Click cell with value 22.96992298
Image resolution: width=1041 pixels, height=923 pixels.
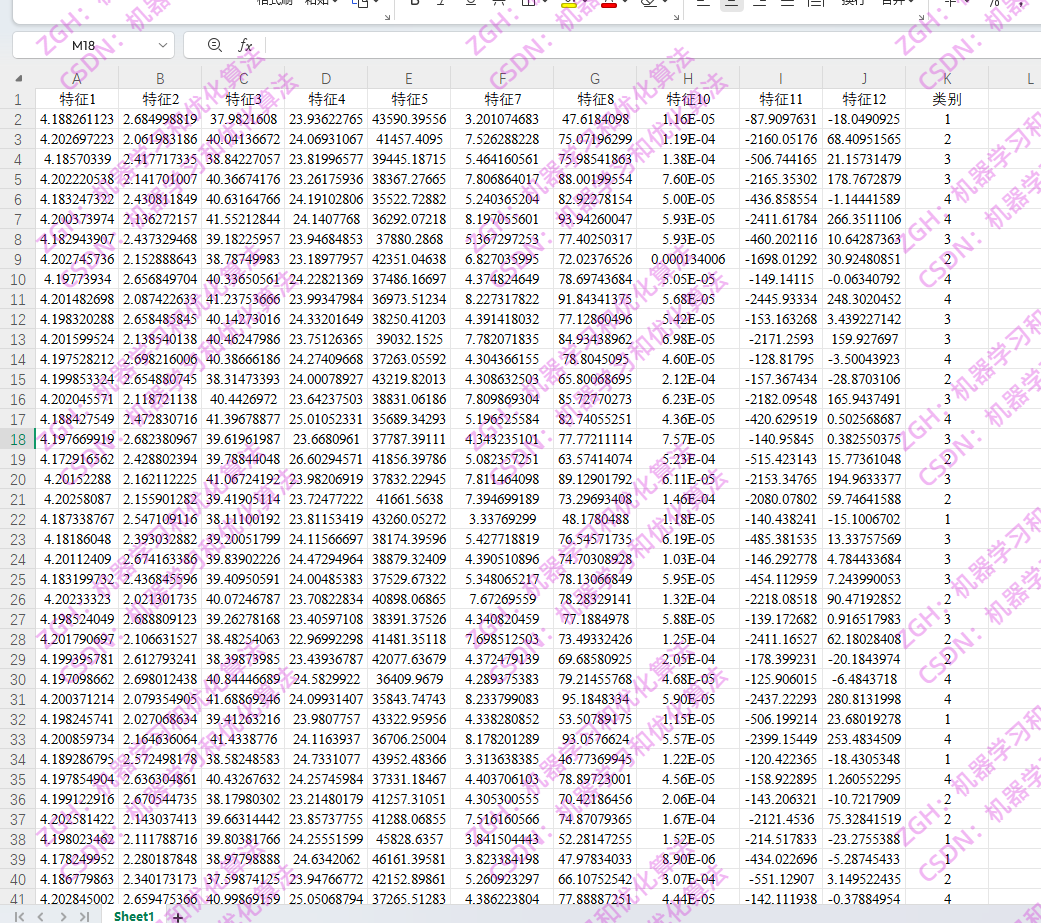(326, 639)
